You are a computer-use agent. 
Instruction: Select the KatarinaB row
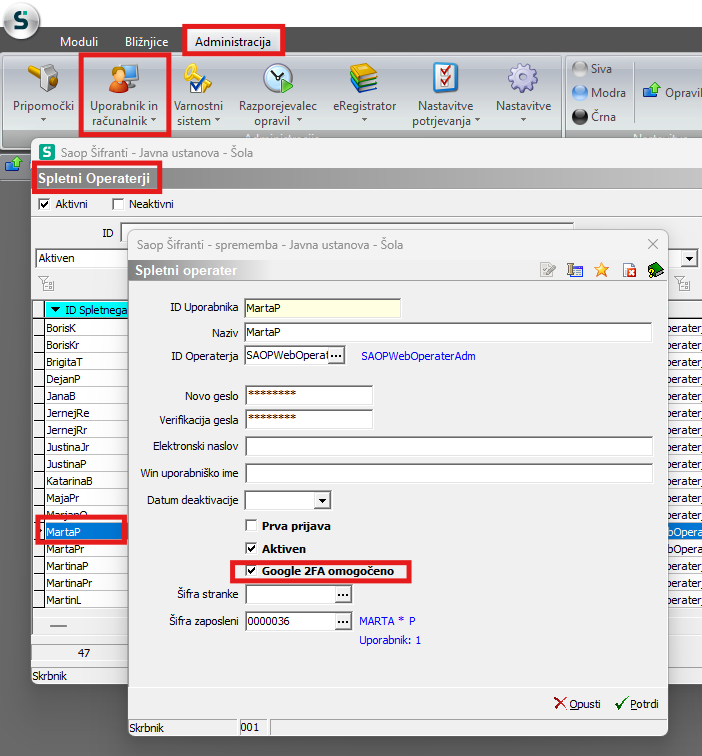click(86, 481)
